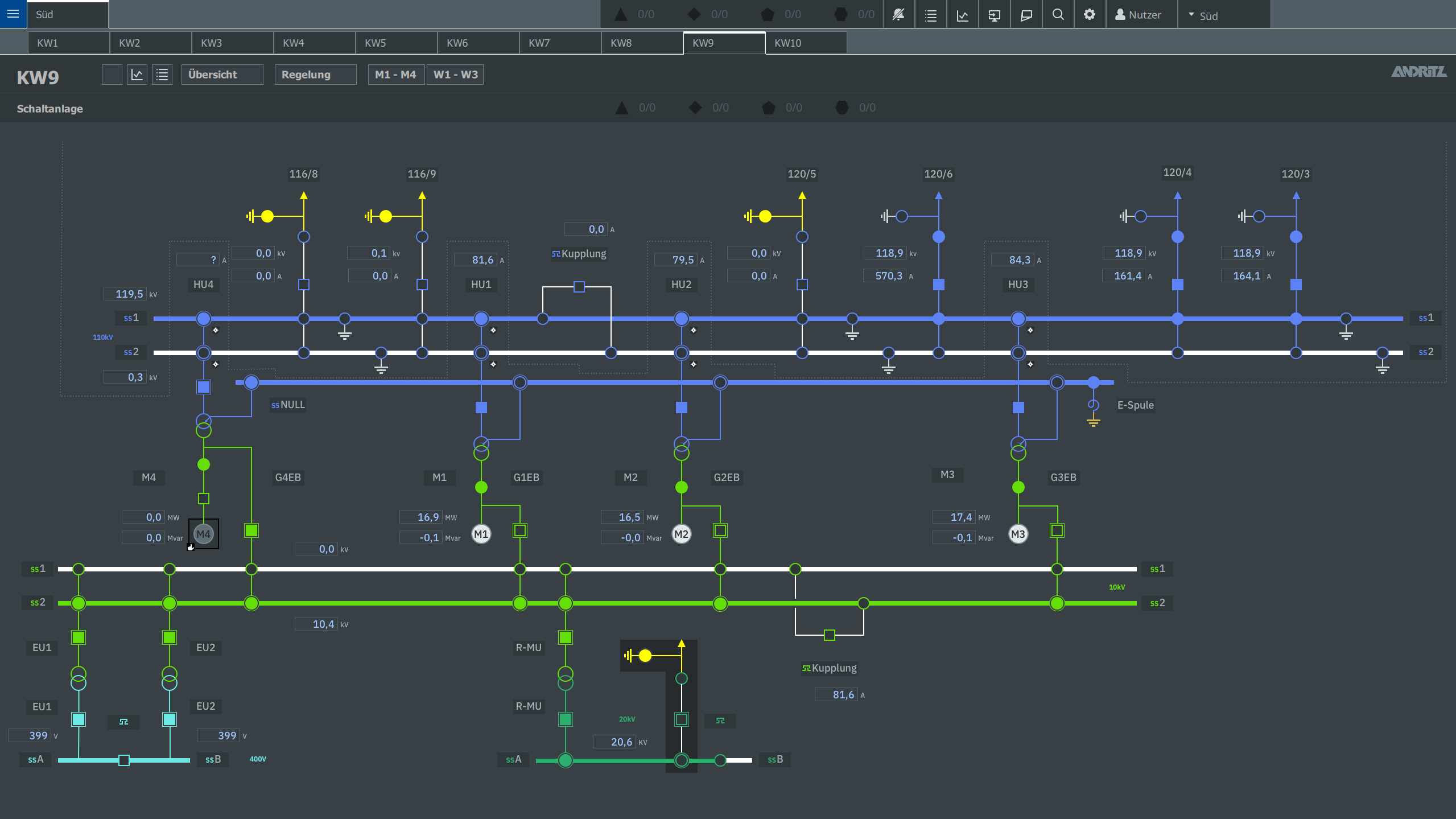Select the M2 generator symbol

(x=681, y=534)
